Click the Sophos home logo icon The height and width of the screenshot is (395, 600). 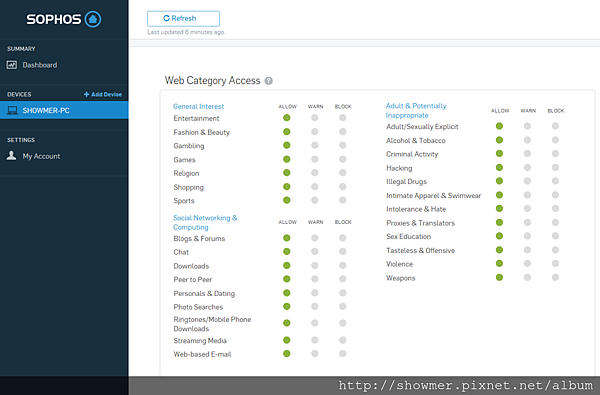coord(93,19)
